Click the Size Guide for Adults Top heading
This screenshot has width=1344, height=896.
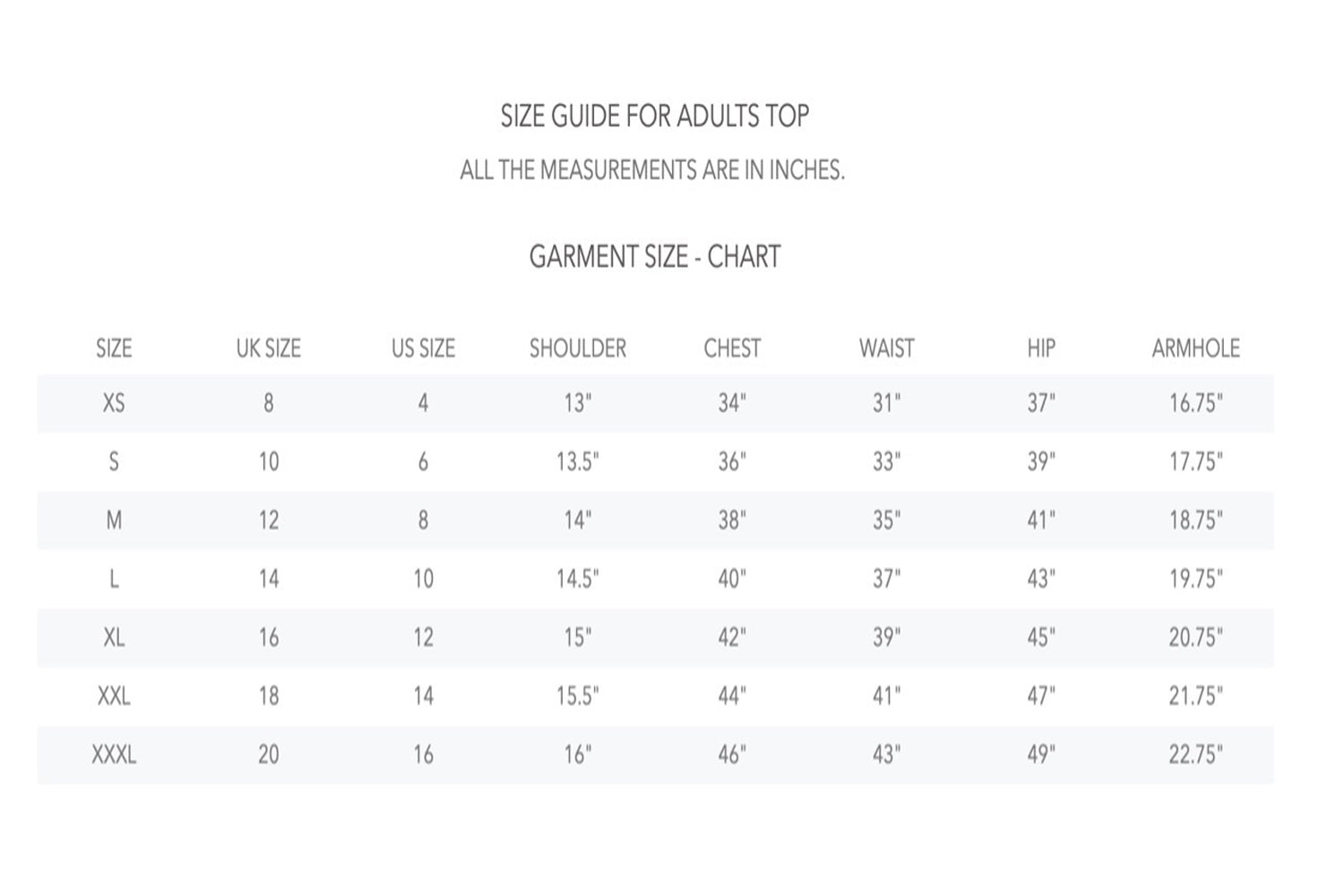pos(654,116)
